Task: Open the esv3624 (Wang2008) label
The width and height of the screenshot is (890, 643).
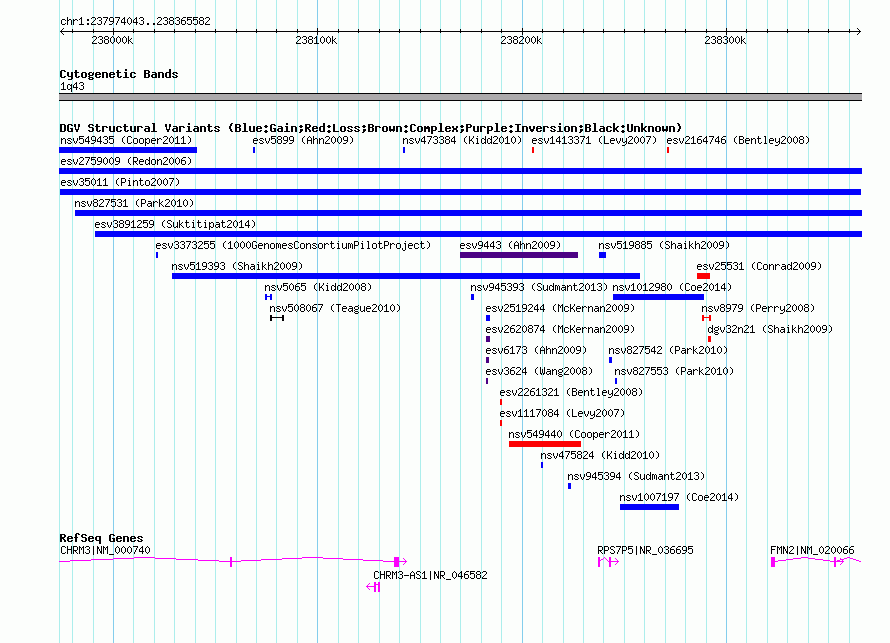Action: pyautogui.click(x=539, y=371)
